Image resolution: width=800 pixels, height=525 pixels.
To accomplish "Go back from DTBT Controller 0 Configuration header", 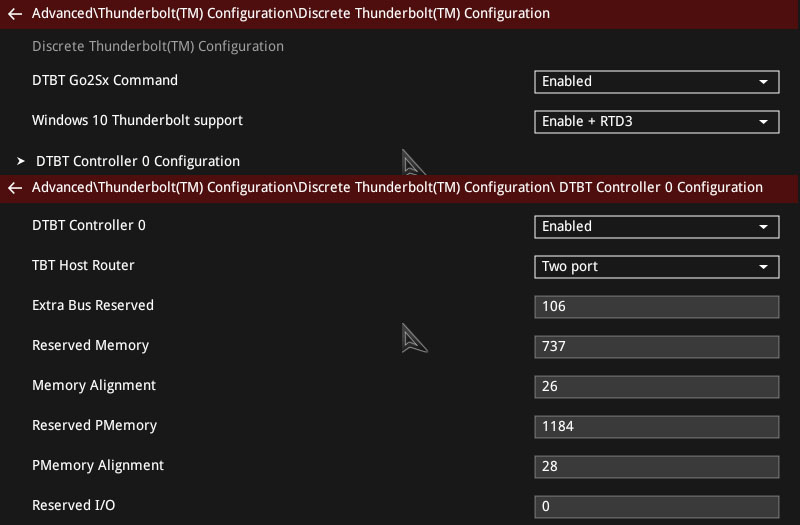I will (15, 188).
